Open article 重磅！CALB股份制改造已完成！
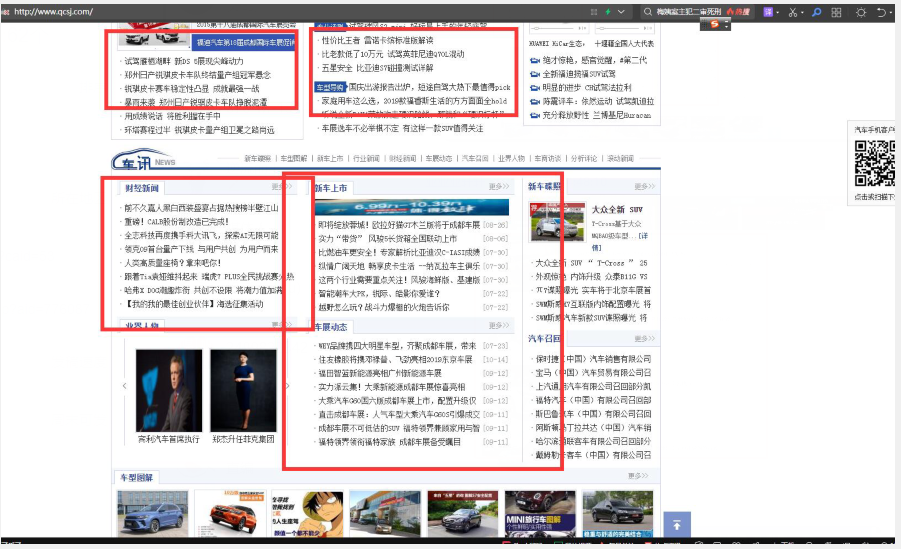The height and width of the screenshot is (549, 901). click(176, 222)
